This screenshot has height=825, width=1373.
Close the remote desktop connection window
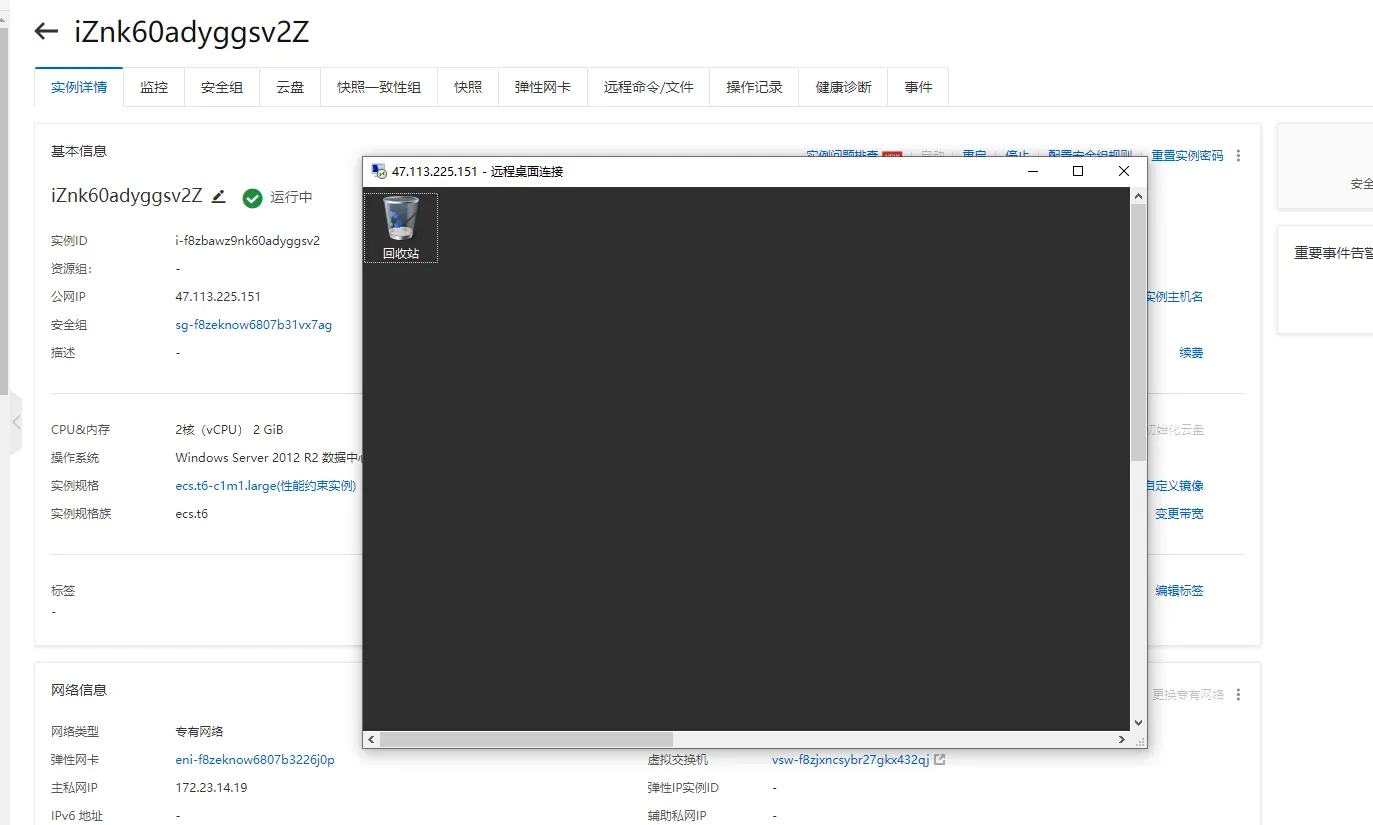(x=1124, y=171)
